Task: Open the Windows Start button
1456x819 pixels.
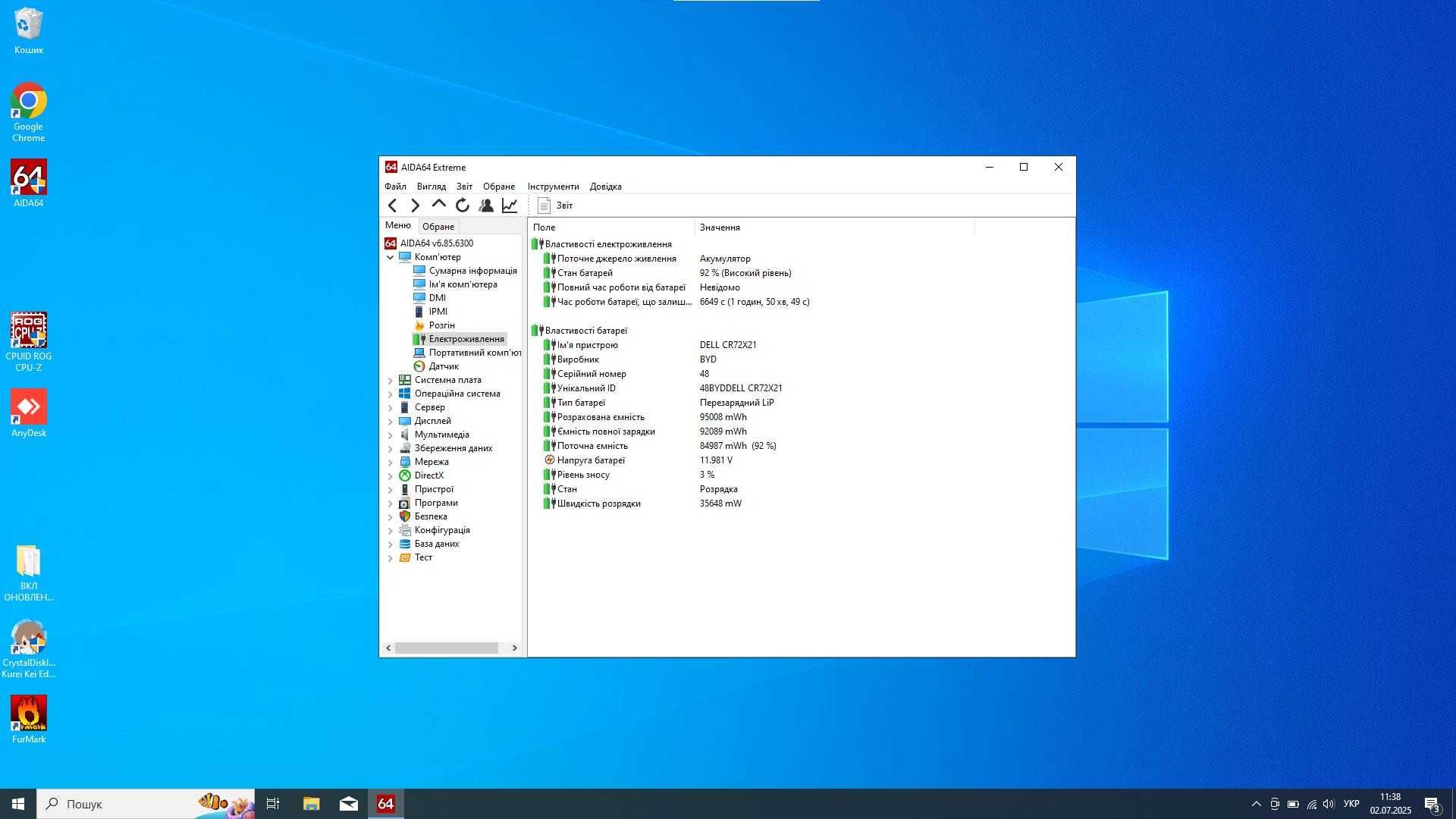Action: pos(18,804)
